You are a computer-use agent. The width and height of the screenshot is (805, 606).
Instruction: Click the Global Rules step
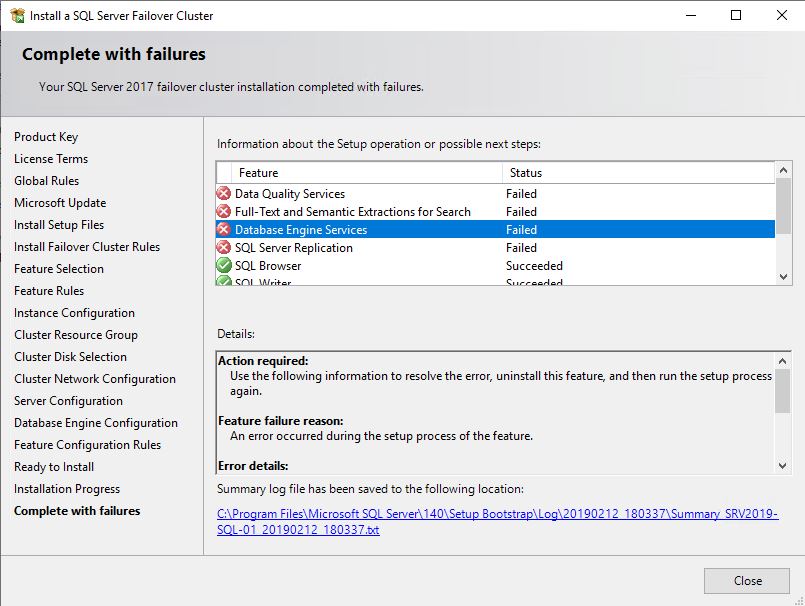[47, 181]
